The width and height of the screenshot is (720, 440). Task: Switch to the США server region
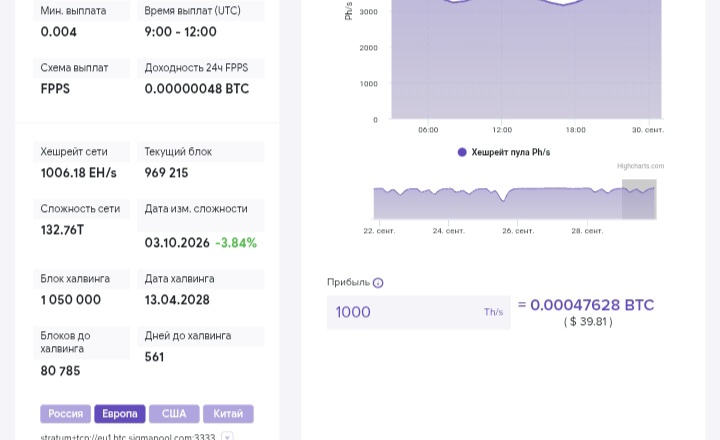(174, 414)
